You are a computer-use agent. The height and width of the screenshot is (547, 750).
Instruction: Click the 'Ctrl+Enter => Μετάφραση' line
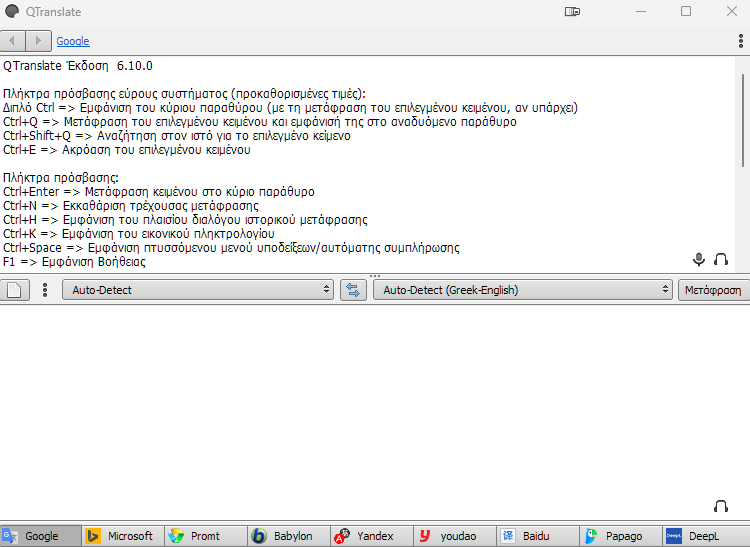tap(159, 192)
